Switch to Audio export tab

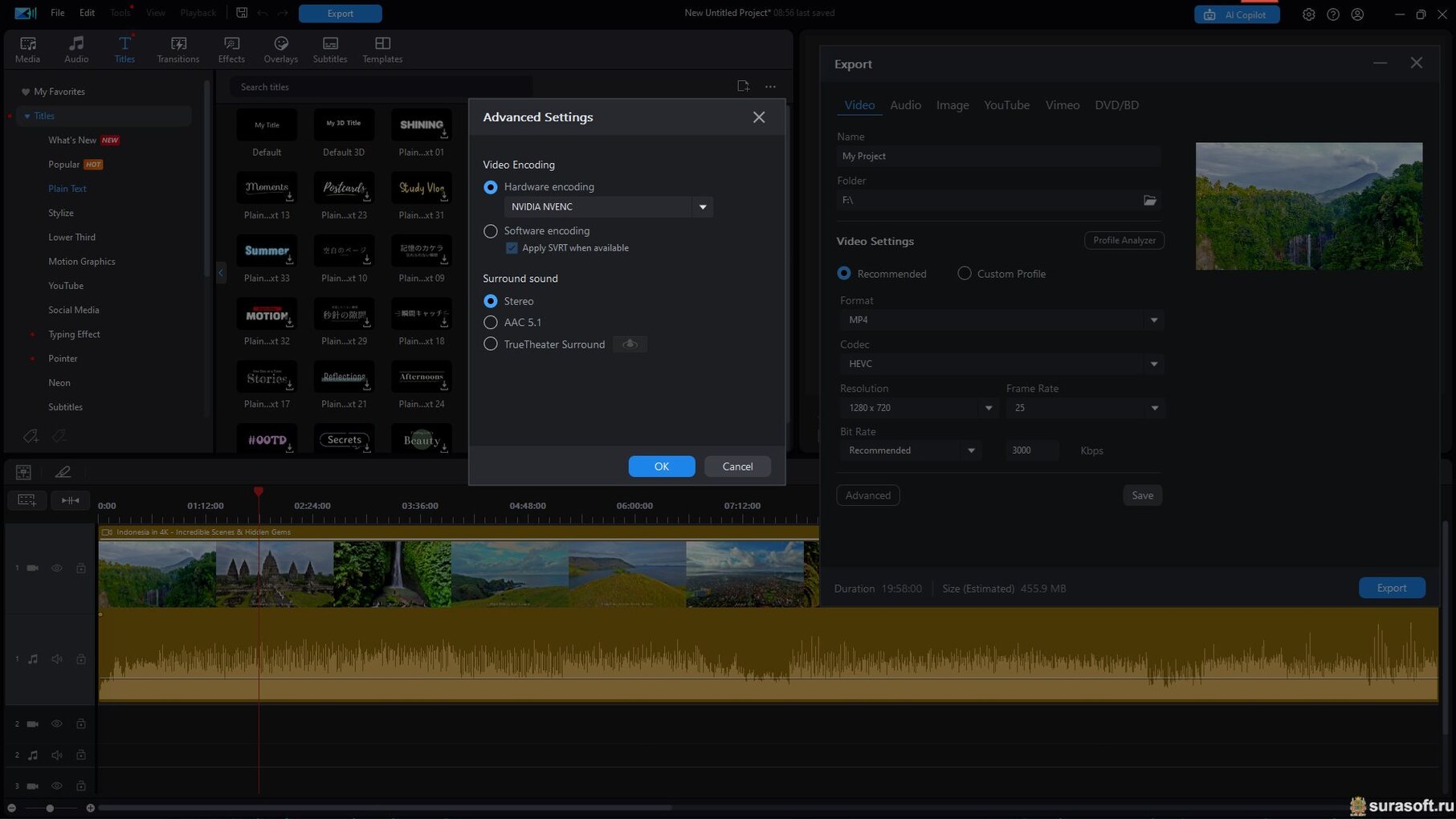point(905,105)
